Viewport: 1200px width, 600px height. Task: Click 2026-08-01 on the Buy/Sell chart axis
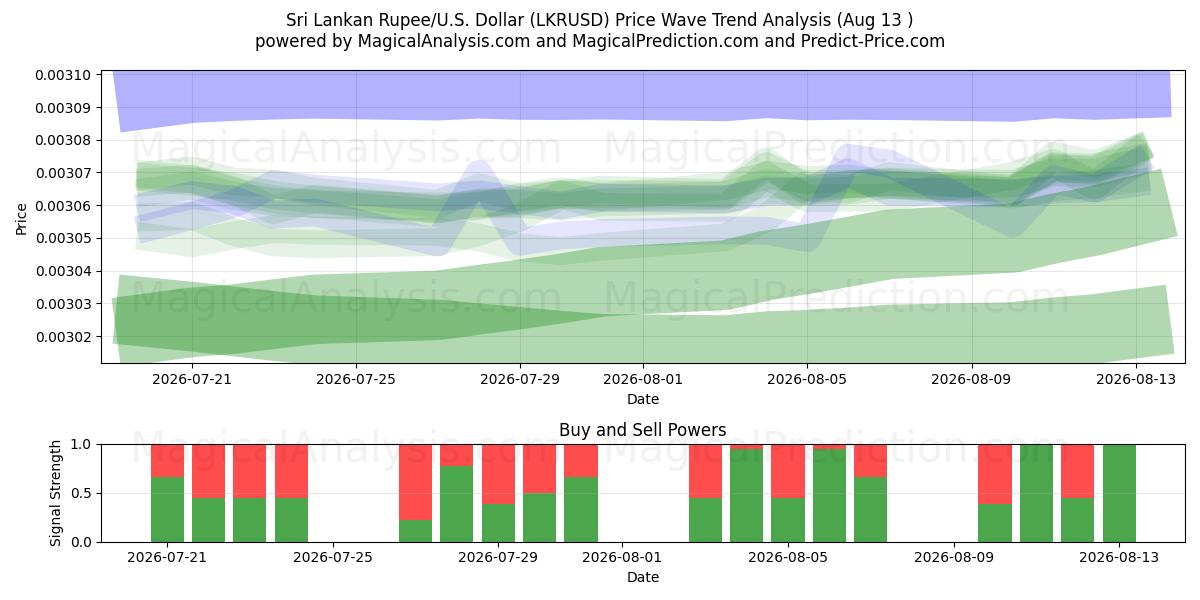click(x=622, y=558)
